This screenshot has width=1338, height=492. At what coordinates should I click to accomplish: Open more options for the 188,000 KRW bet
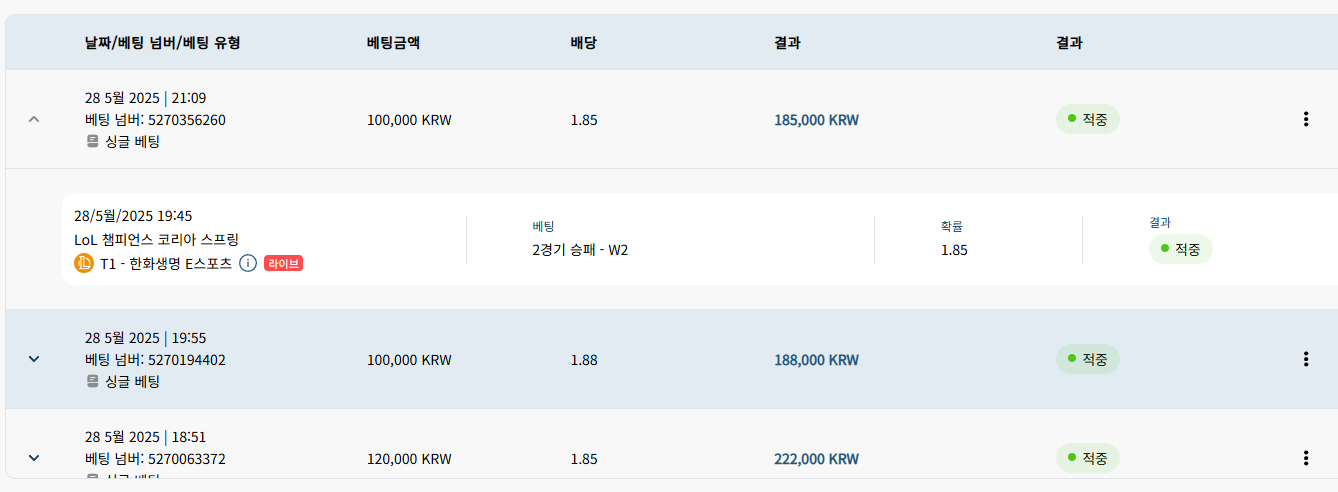pyautogui.click(x=1305, y=359)
